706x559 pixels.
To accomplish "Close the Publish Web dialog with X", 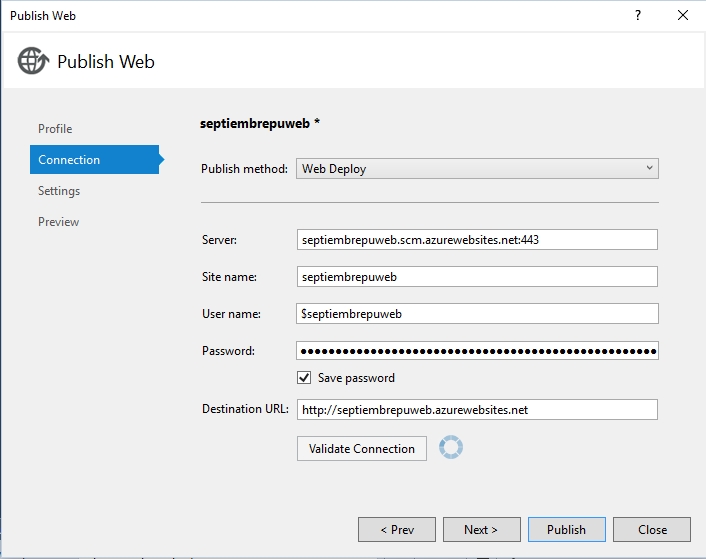I will pos(683,16).
